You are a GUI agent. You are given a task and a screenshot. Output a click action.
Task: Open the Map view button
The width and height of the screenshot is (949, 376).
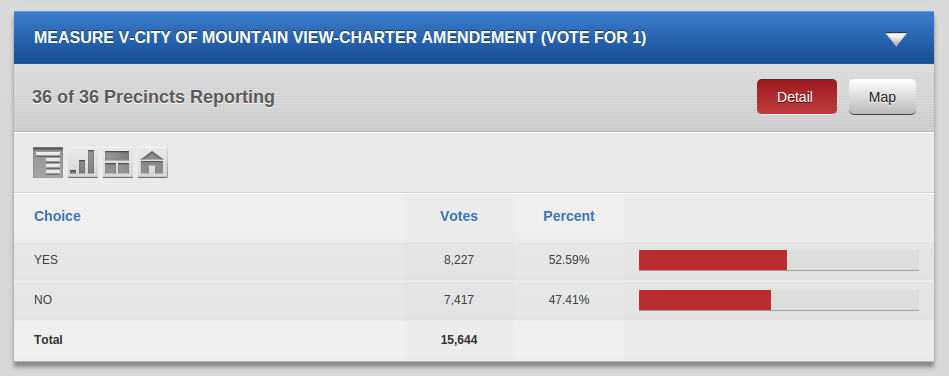pyautogui.click(x=882, y=97)
